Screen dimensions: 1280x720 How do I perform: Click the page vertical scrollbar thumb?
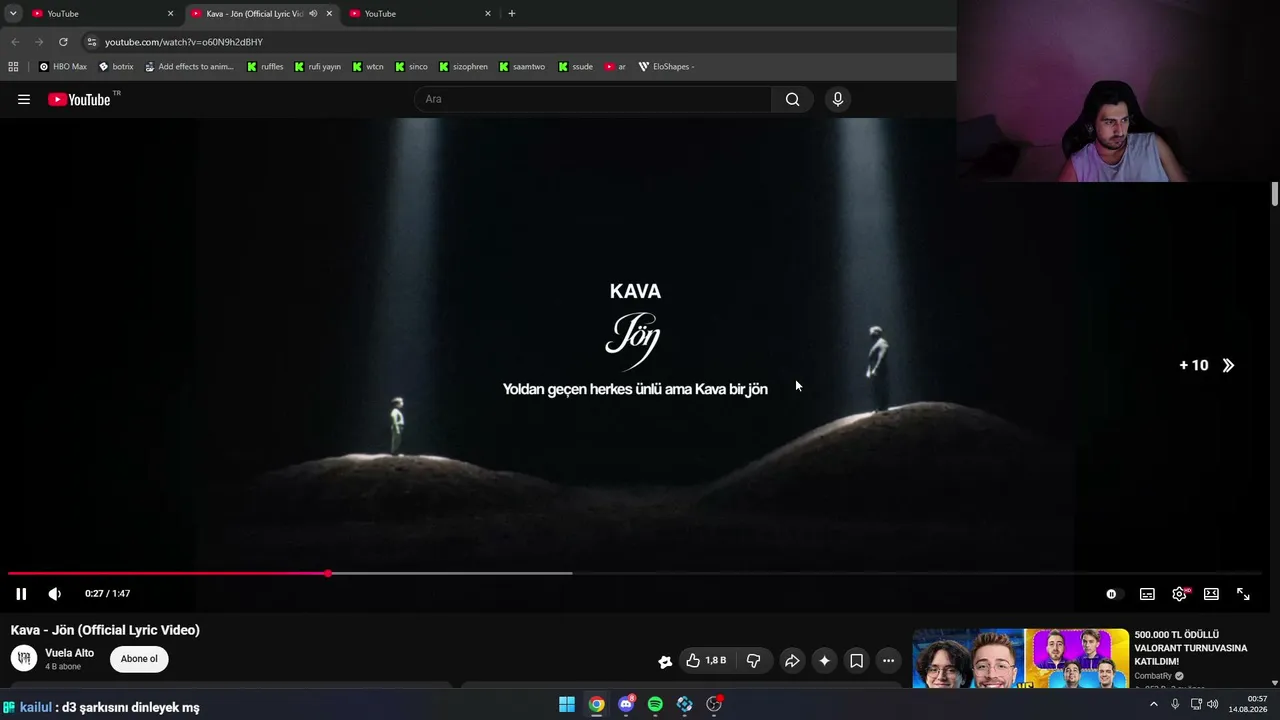coord(1275,195)
